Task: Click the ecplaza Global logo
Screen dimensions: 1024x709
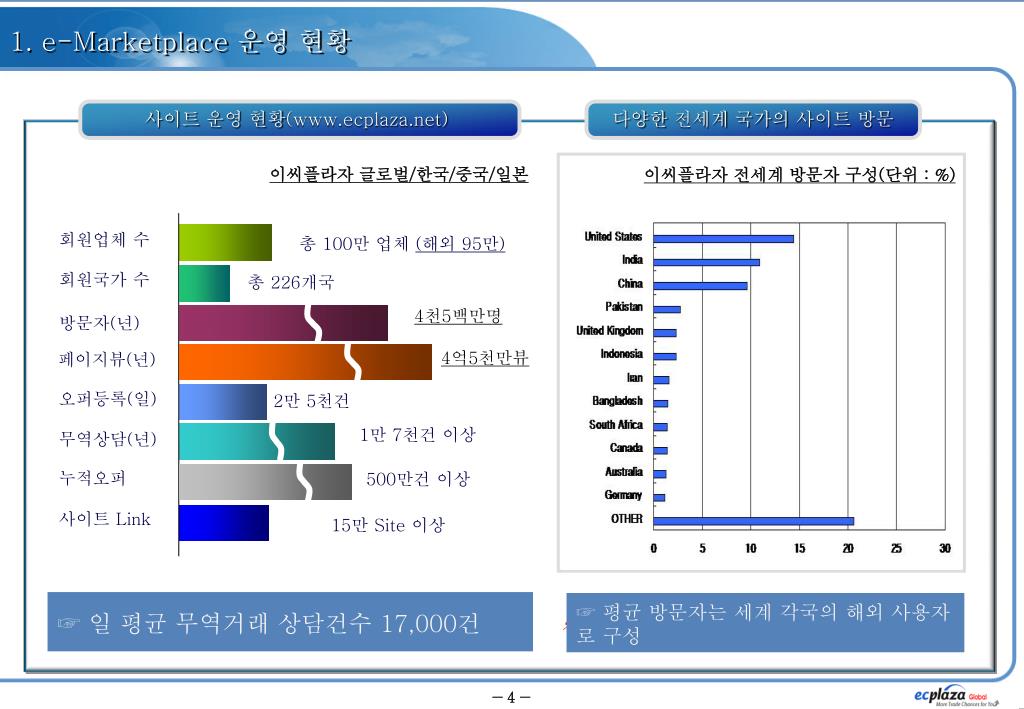Action: point(955,696)
